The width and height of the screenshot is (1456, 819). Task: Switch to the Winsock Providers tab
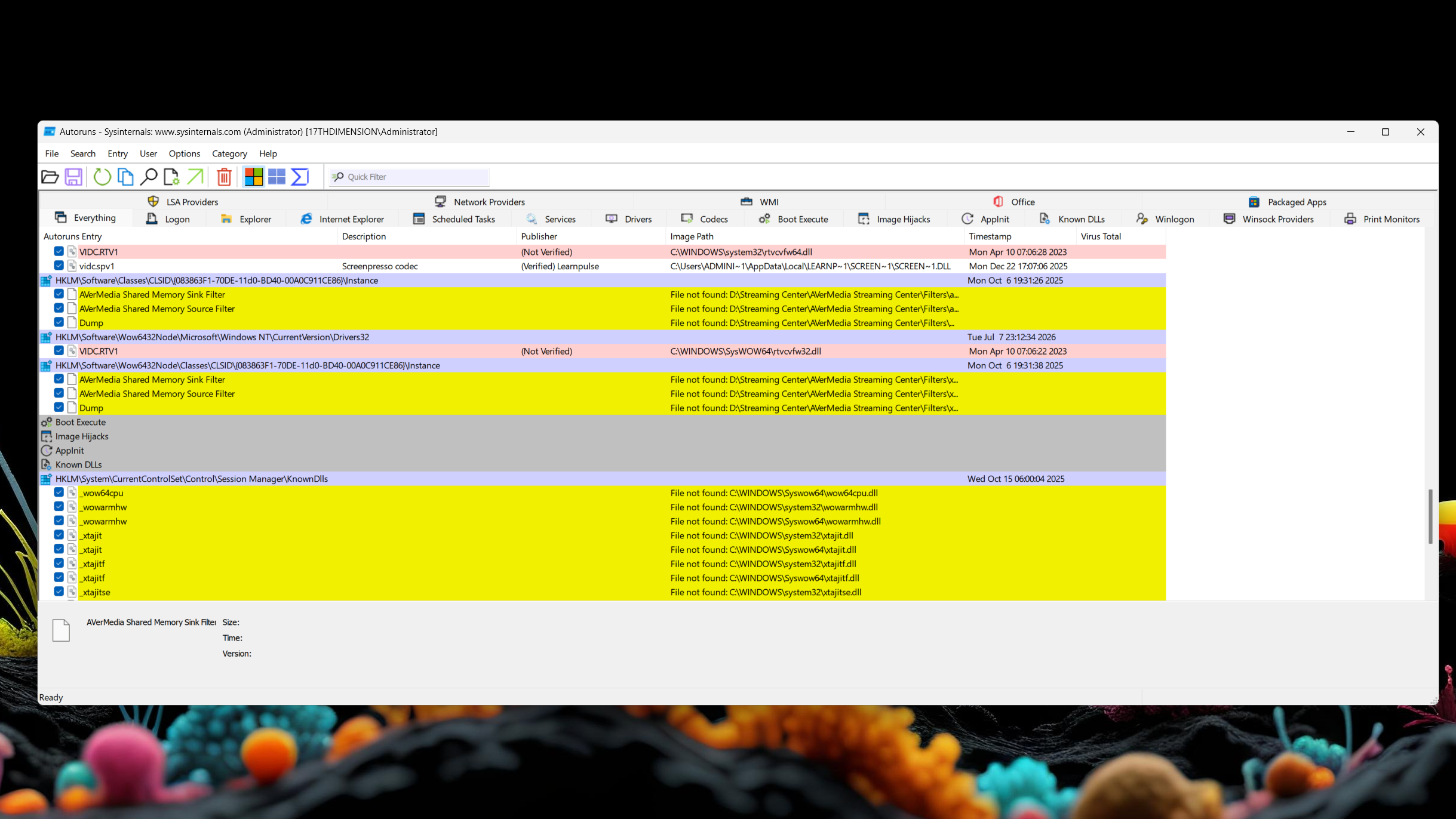[1268, 219]
